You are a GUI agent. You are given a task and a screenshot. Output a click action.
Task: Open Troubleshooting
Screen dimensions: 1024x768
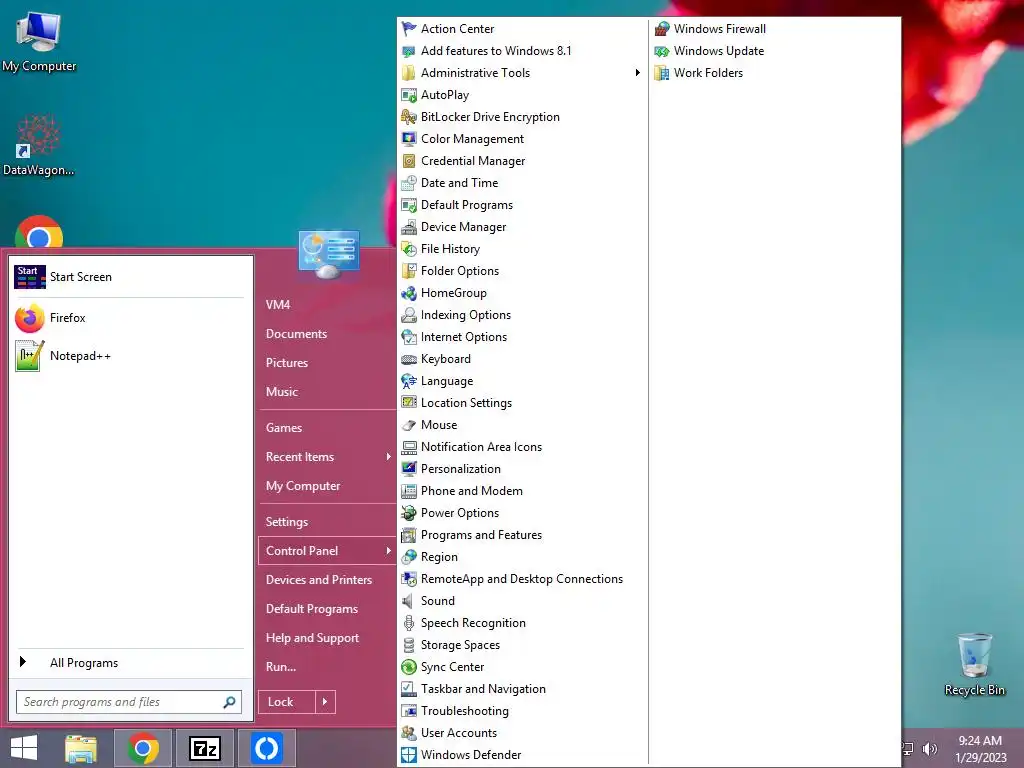(x=464, y=711)
